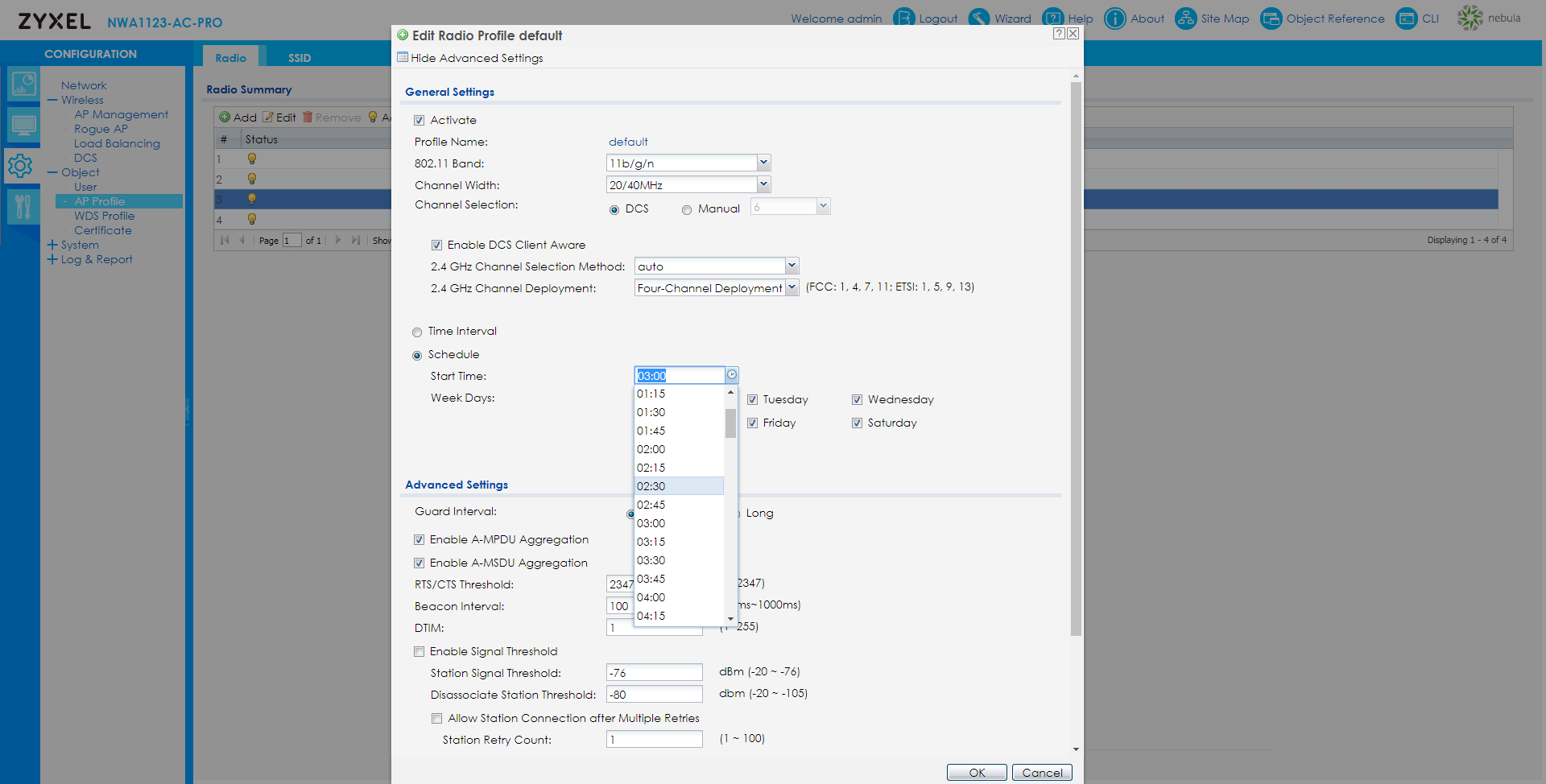This screenshot has width=1546, height=784.
Task: Click the Remove trash icon
Action: click(x=308, y=118)
